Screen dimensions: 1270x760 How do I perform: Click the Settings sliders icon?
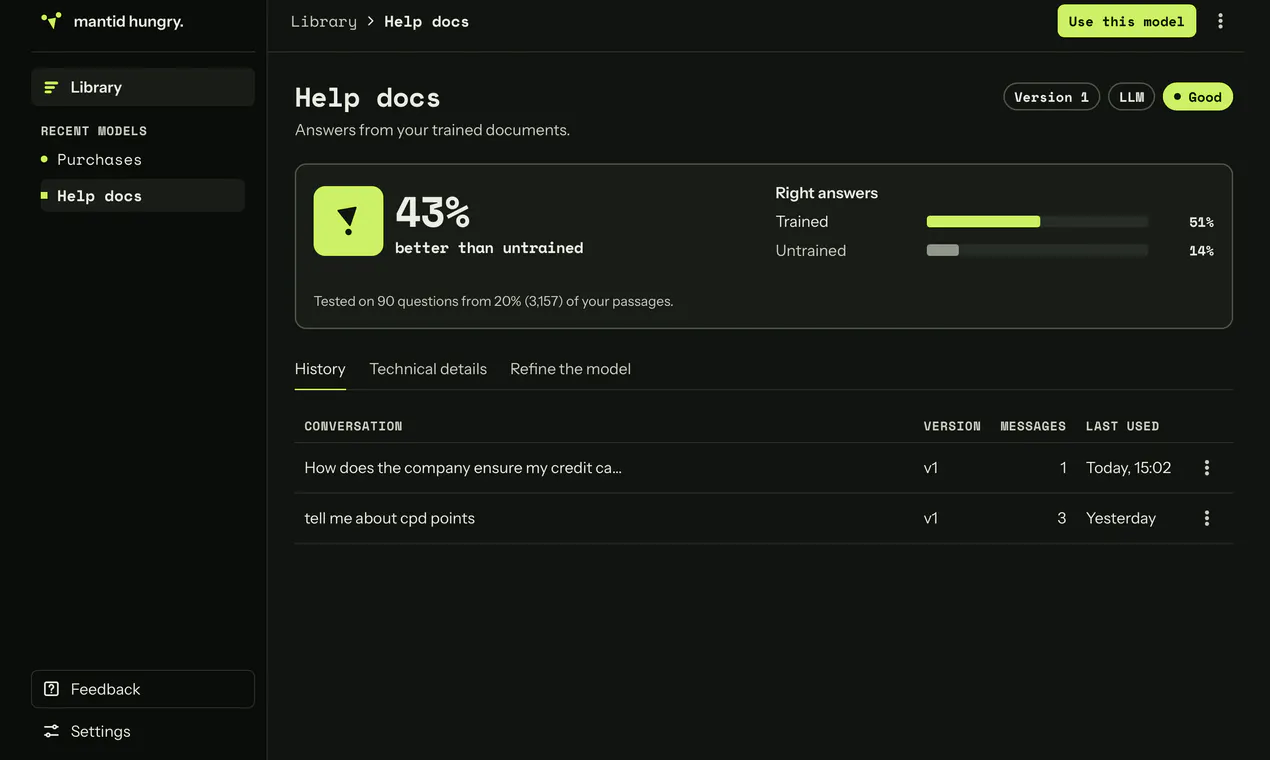51,731
